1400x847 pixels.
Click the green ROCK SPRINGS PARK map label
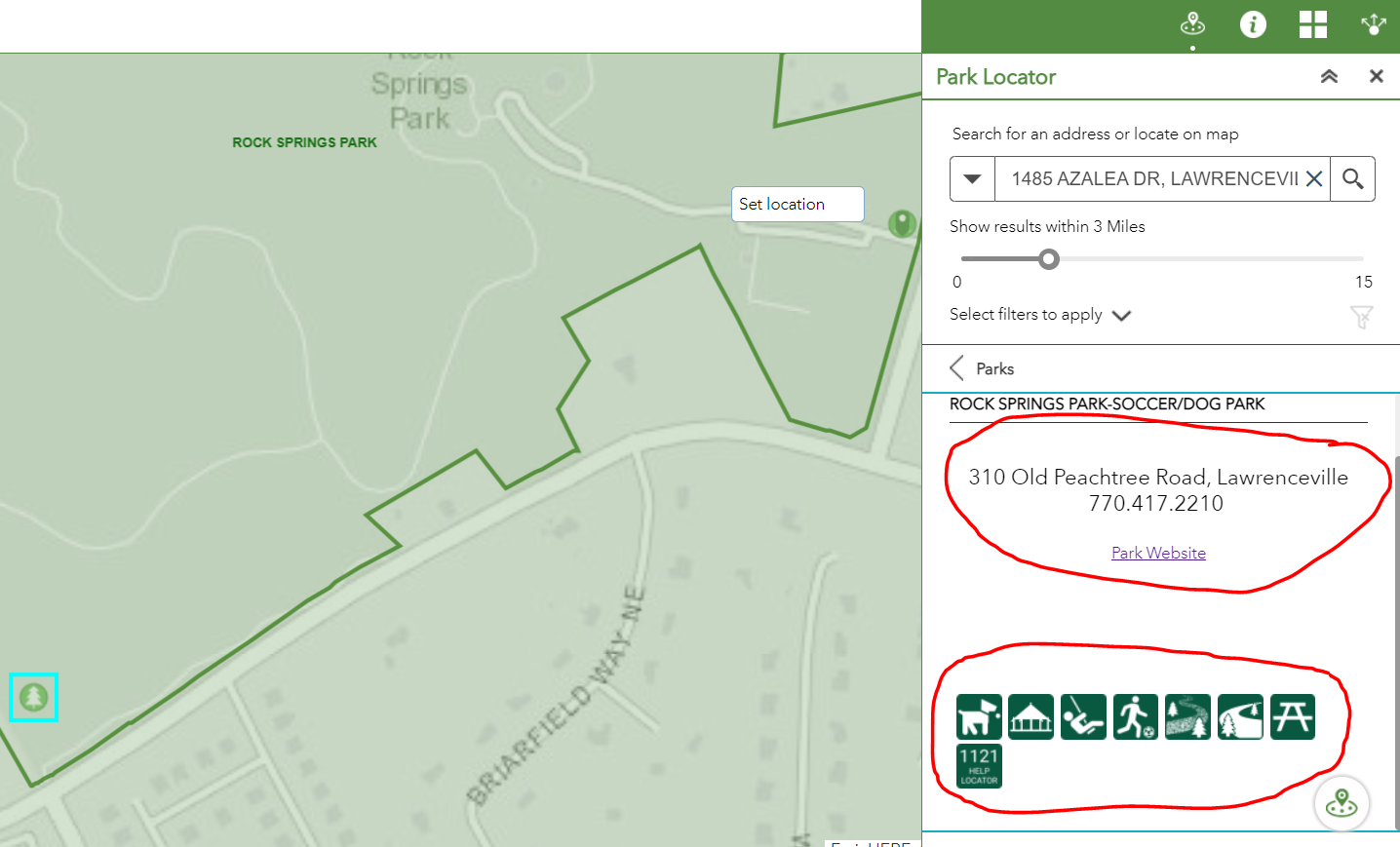click(304, 142)
